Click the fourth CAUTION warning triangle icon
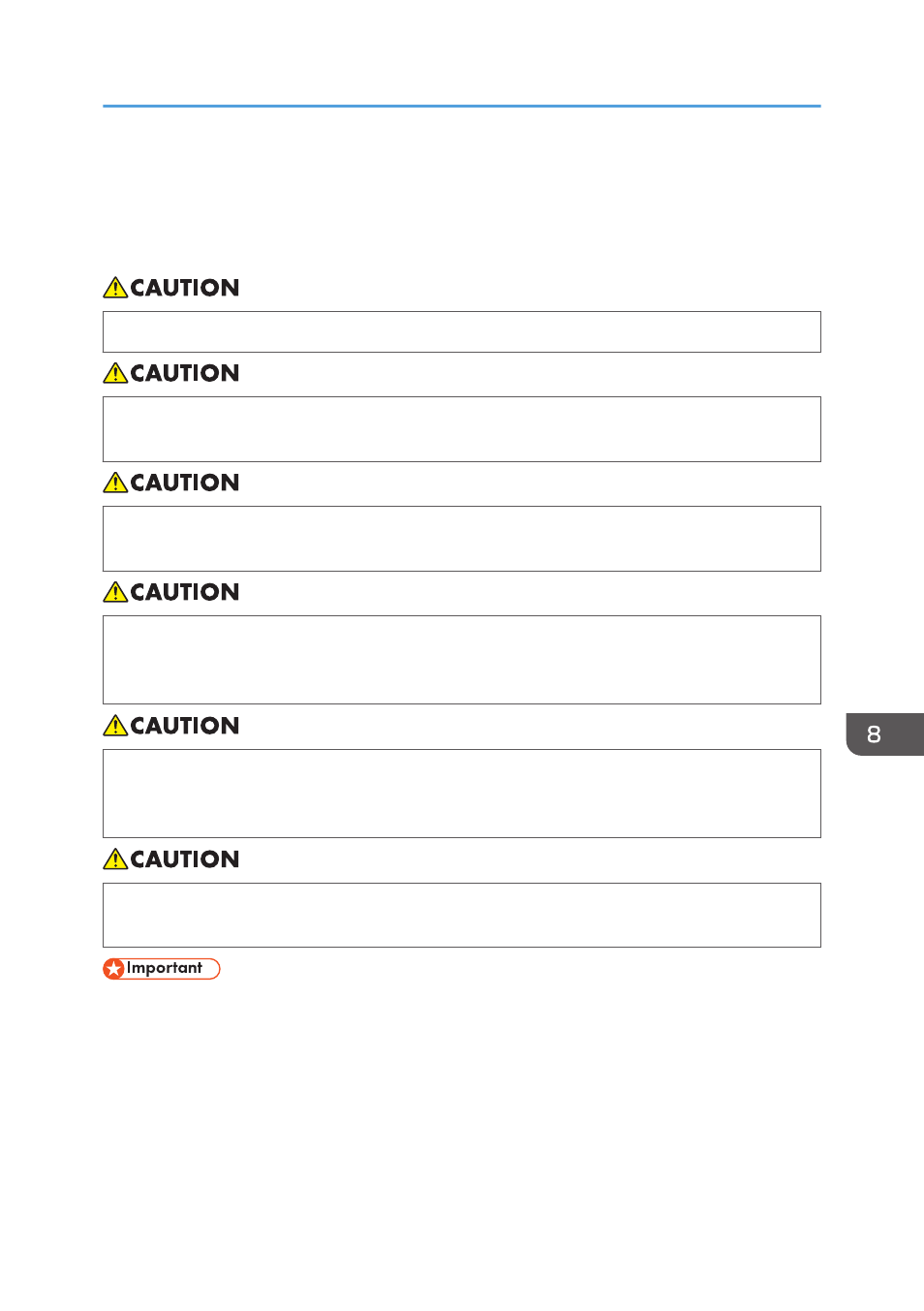Viewport: 924px width, 1311px height. [115, 592]
